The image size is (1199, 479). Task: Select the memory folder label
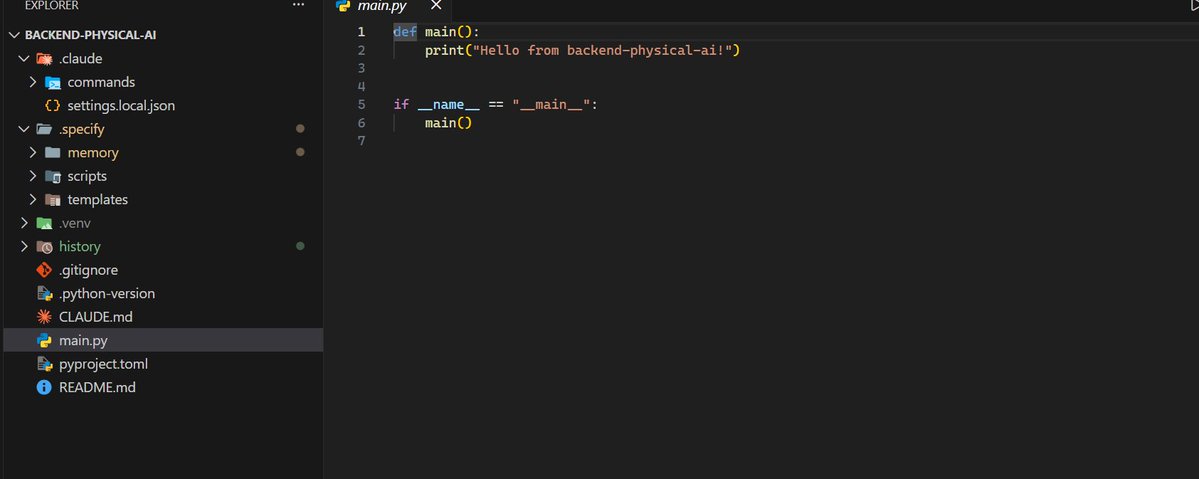93,153
